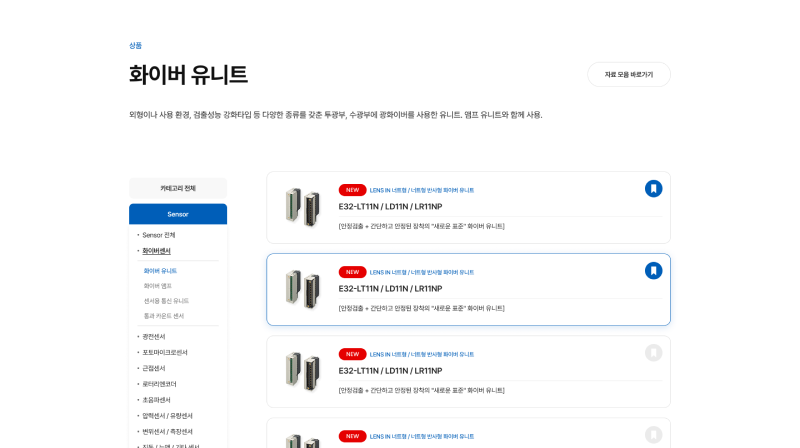The width and height of the screenshot is (800, 448).
Task: Expand 포토마이크로센서 category in sidebar
Action: [164, 352]
